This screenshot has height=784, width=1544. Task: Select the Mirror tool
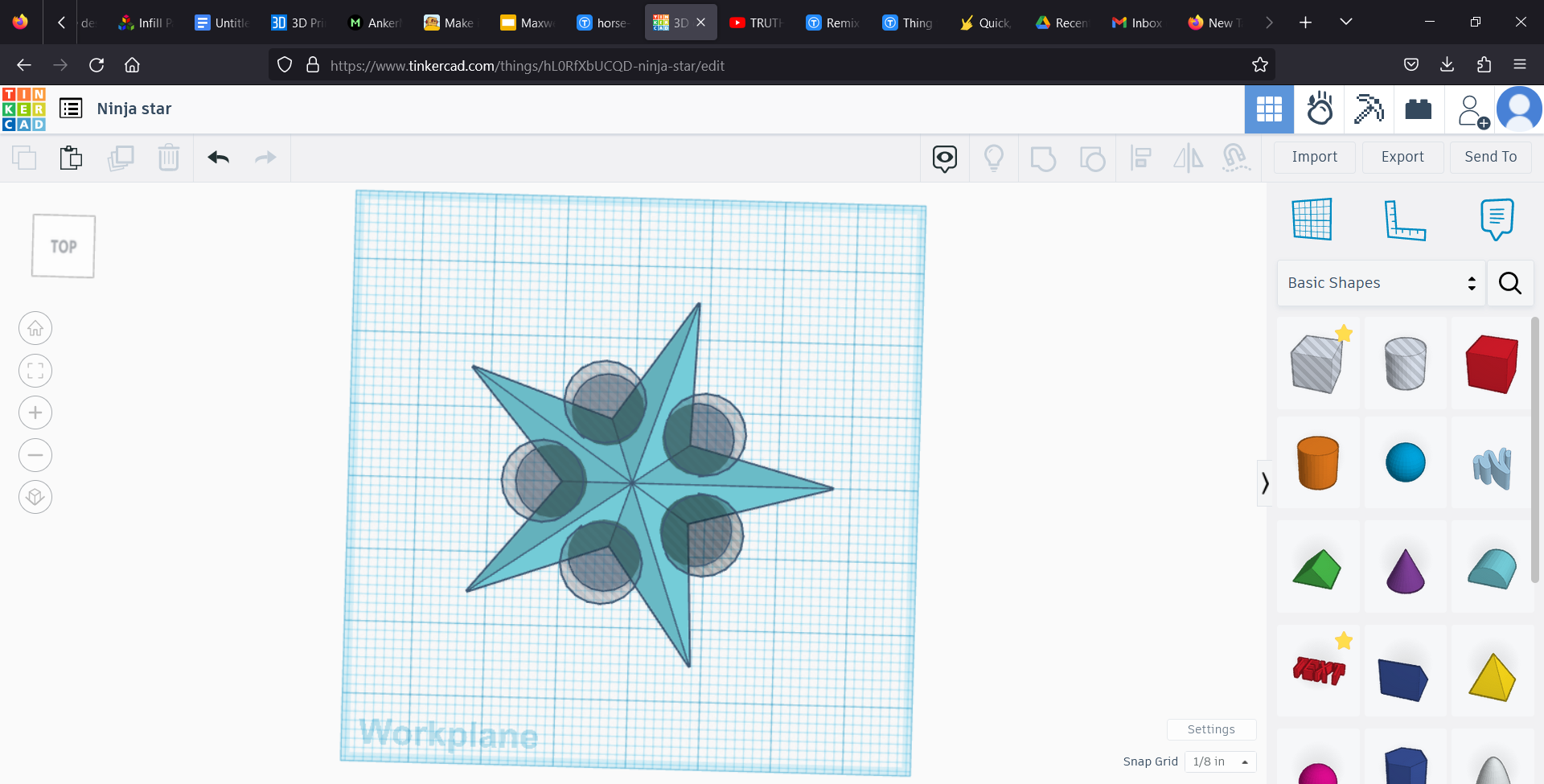coord(1189,158)
